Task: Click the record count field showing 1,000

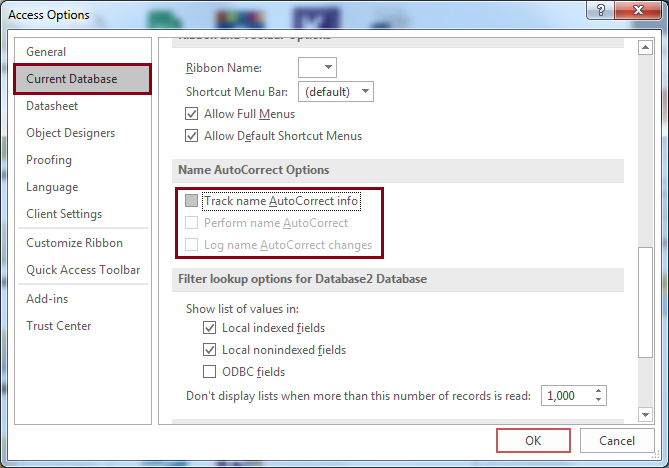Action: 567,396
